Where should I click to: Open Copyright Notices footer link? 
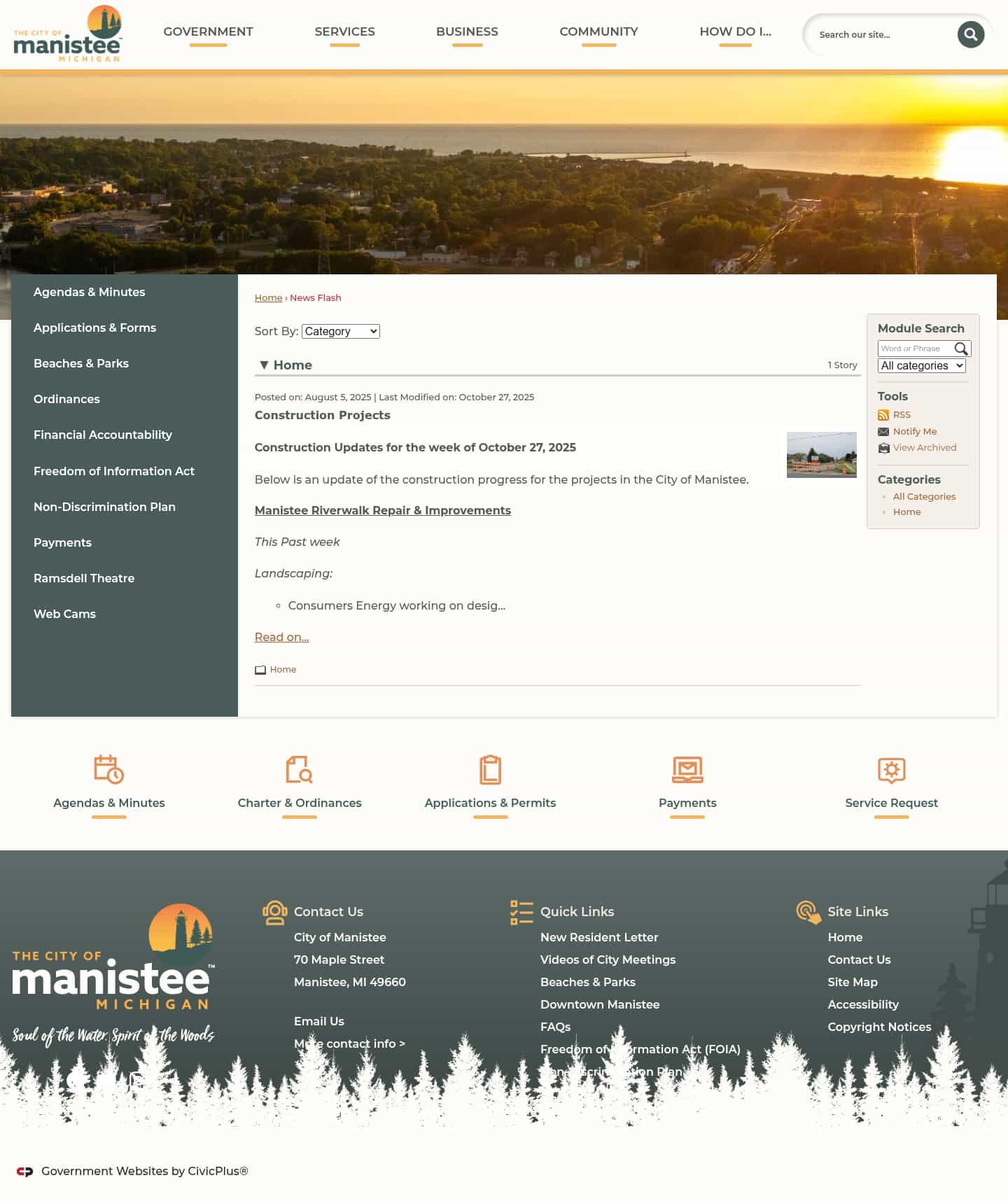(879, 1027)
